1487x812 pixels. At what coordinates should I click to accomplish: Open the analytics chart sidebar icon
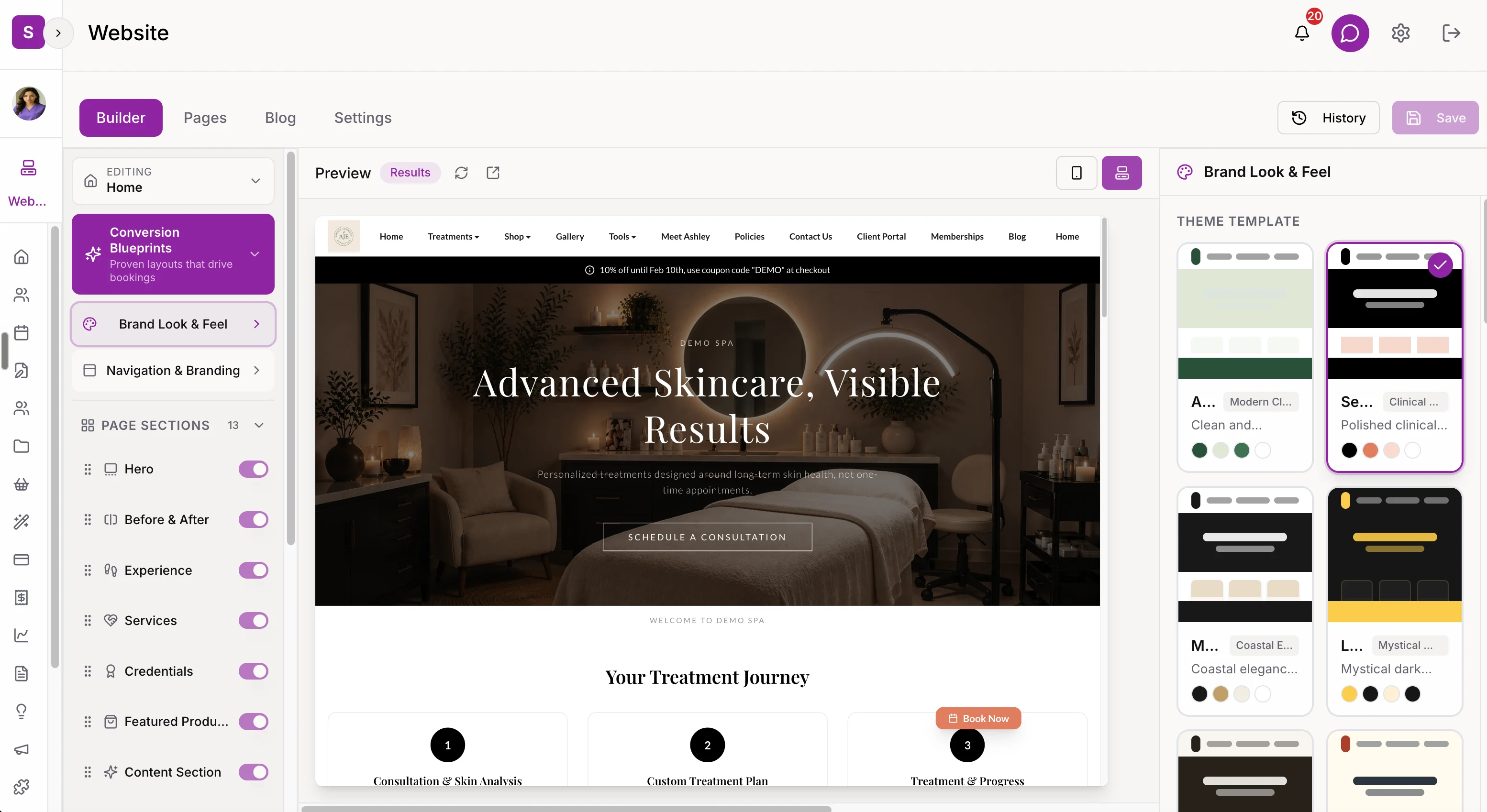click(x=22, y=636)
